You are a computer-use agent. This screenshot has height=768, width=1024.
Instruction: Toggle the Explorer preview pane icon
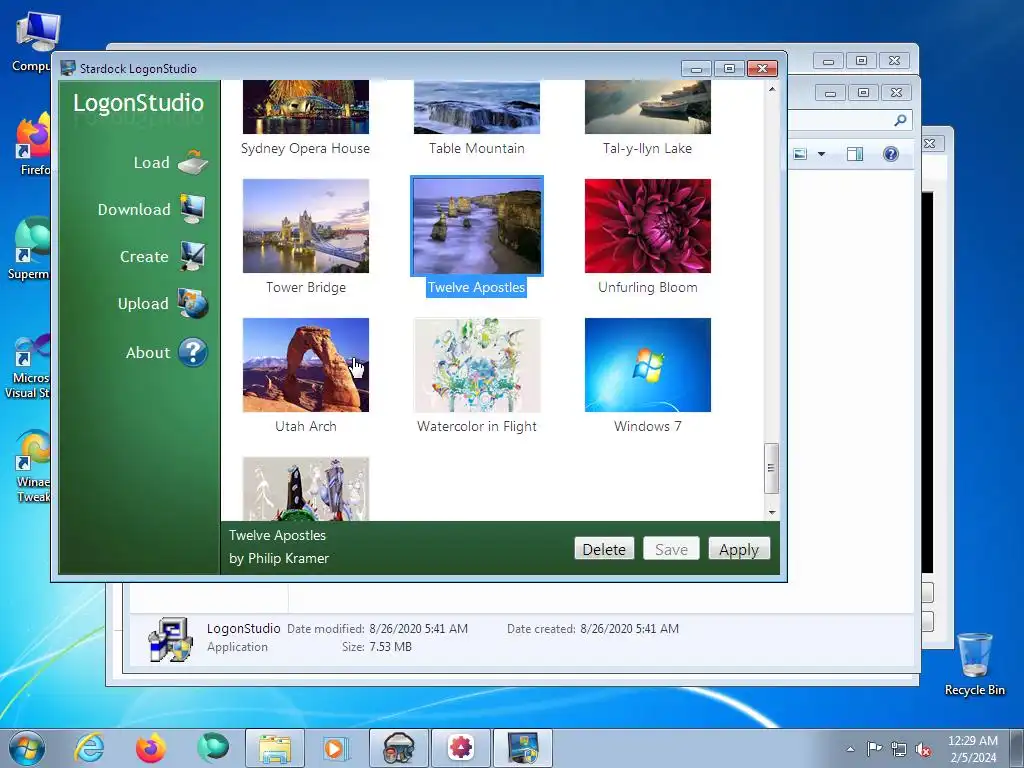click(855, 154)
